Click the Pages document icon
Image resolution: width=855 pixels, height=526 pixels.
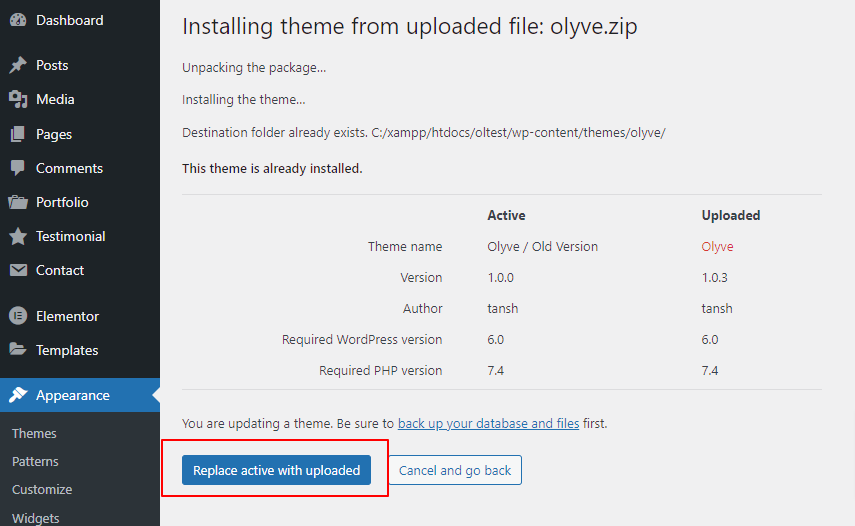[x=18, y=134]
